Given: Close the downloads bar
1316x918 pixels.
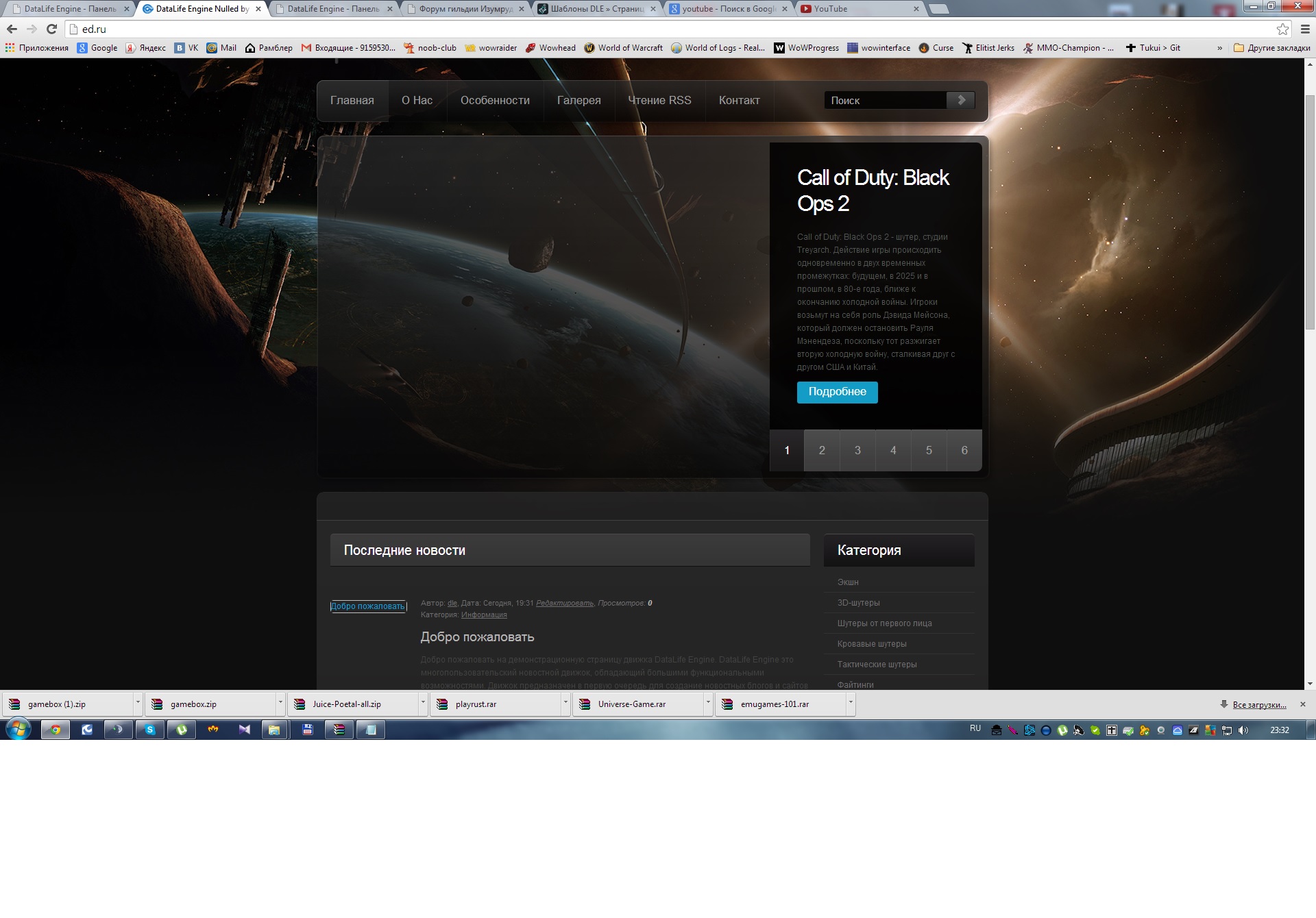Looking at the screenshot, I should pyautogui.click(x=1303, y=704).
